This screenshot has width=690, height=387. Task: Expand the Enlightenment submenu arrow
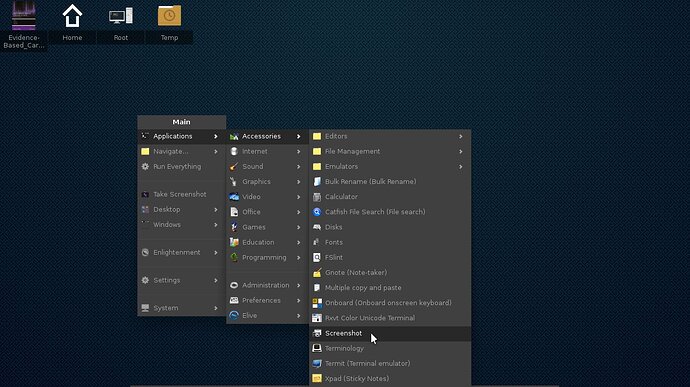point(216,252)
